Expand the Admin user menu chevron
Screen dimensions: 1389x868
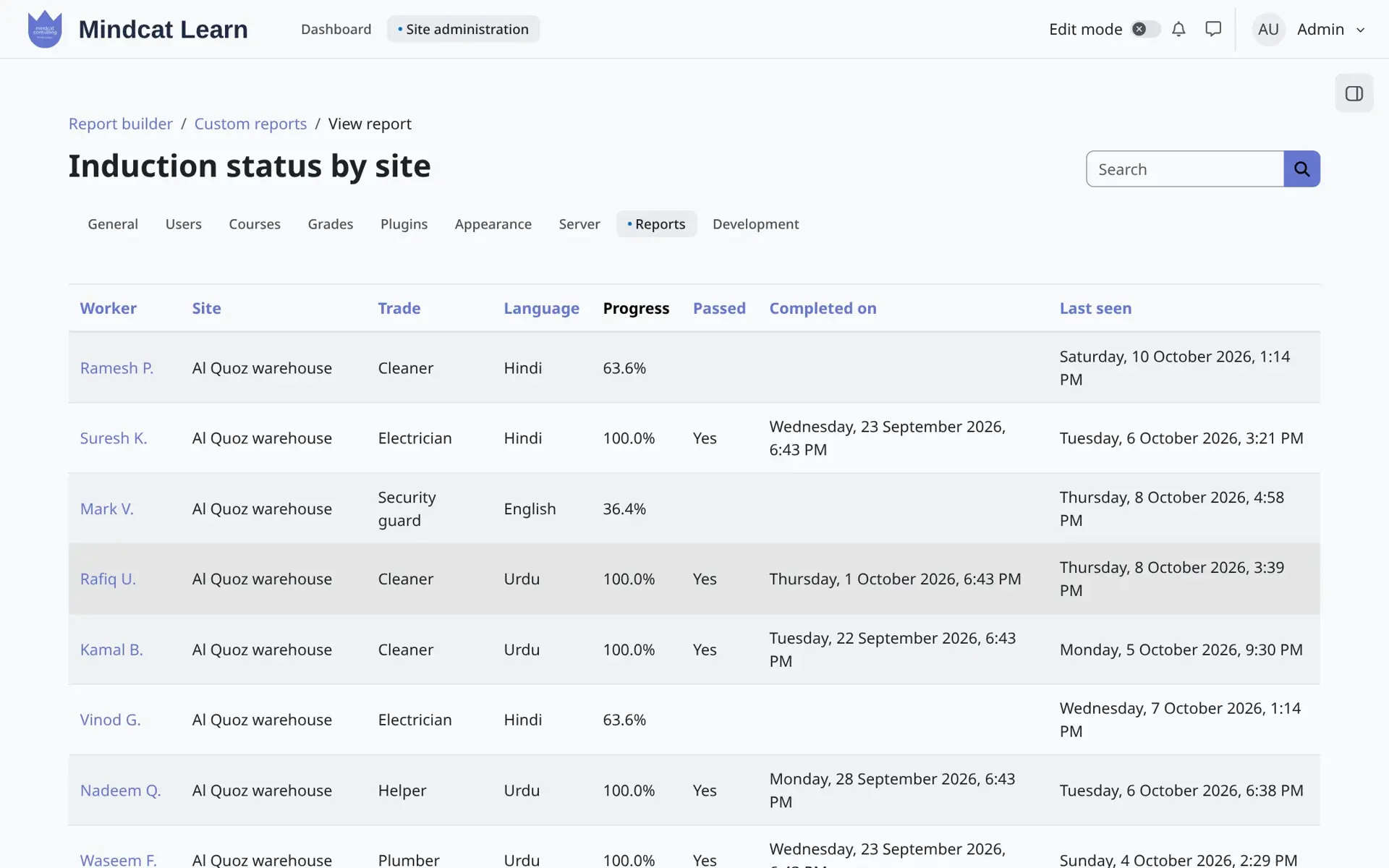click(x=1360, y=30)
